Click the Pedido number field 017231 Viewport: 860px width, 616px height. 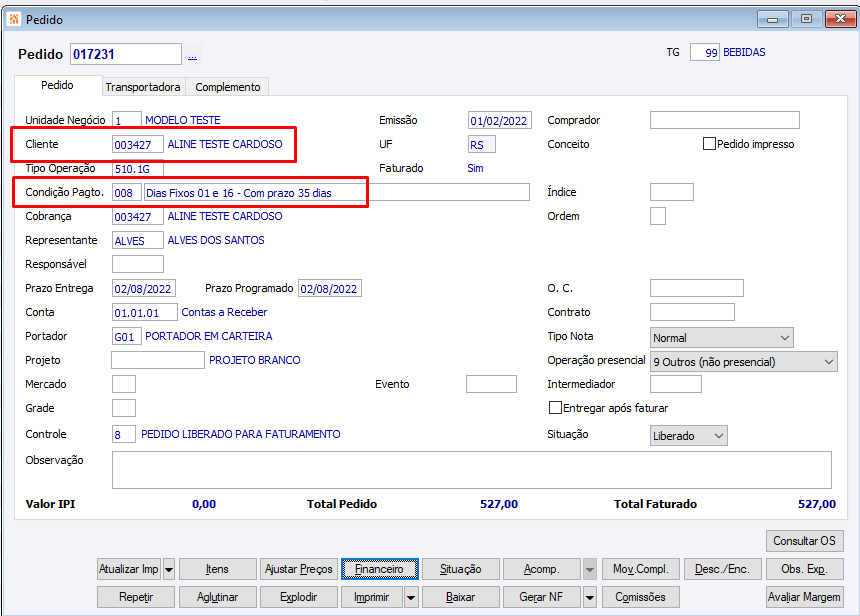tap(126, 54)
